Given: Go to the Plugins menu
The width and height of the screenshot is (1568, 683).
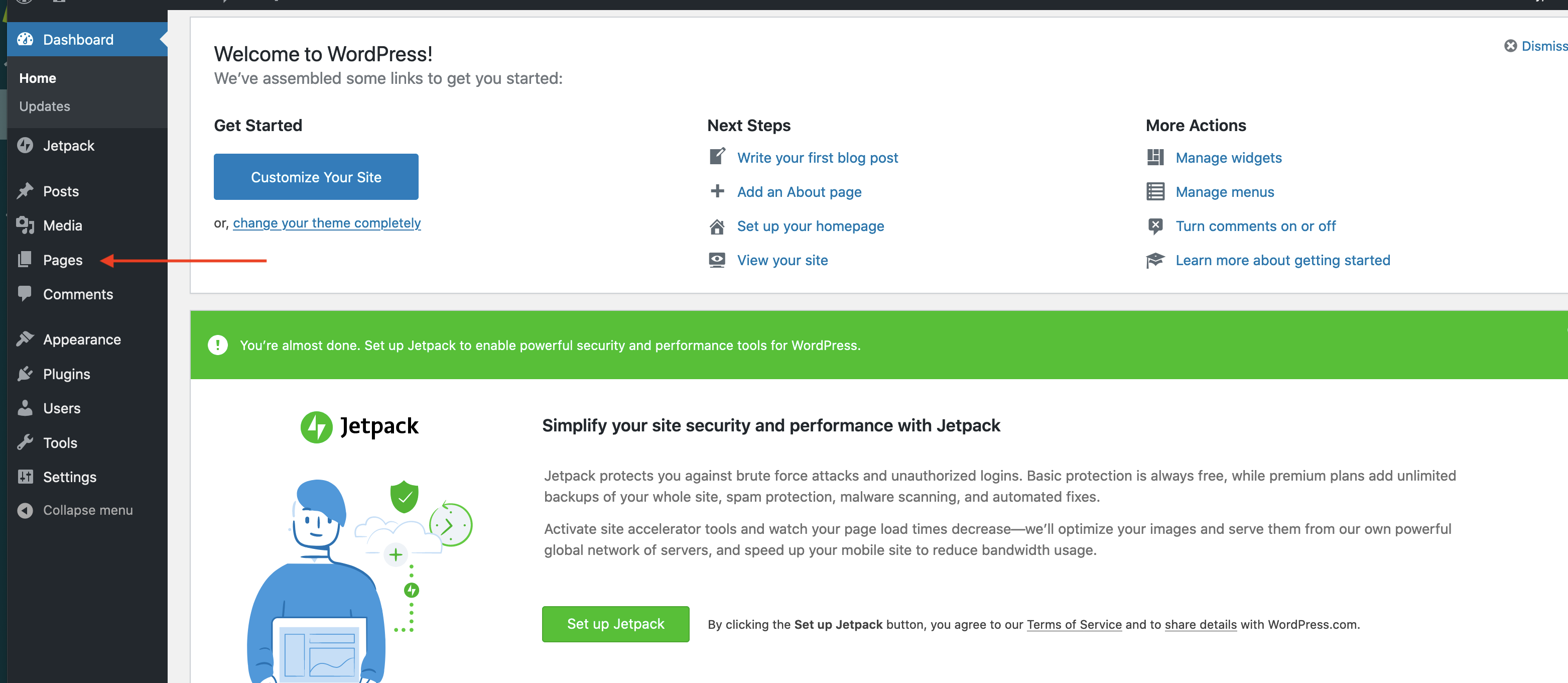Looking at the screenshot, I should (x=87, y=374).
